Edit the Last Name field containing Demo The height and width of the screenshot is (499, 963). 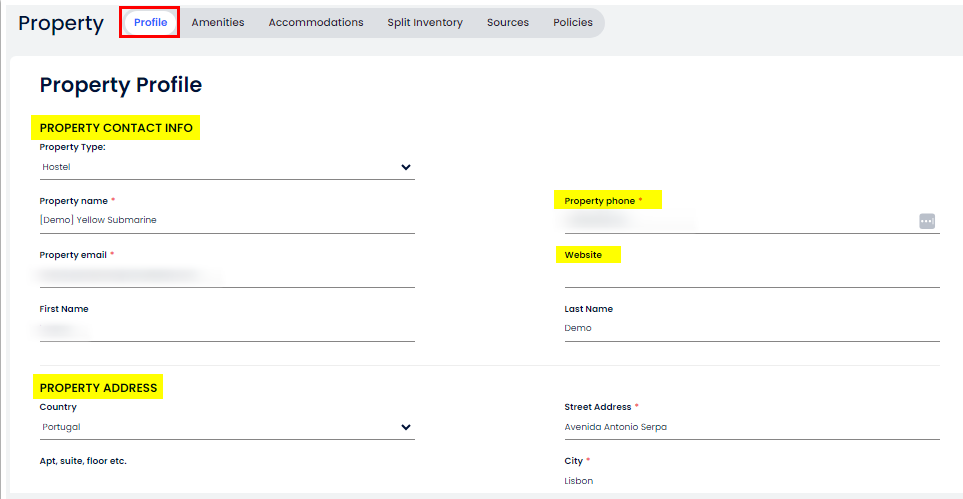(x=751, y=328)
